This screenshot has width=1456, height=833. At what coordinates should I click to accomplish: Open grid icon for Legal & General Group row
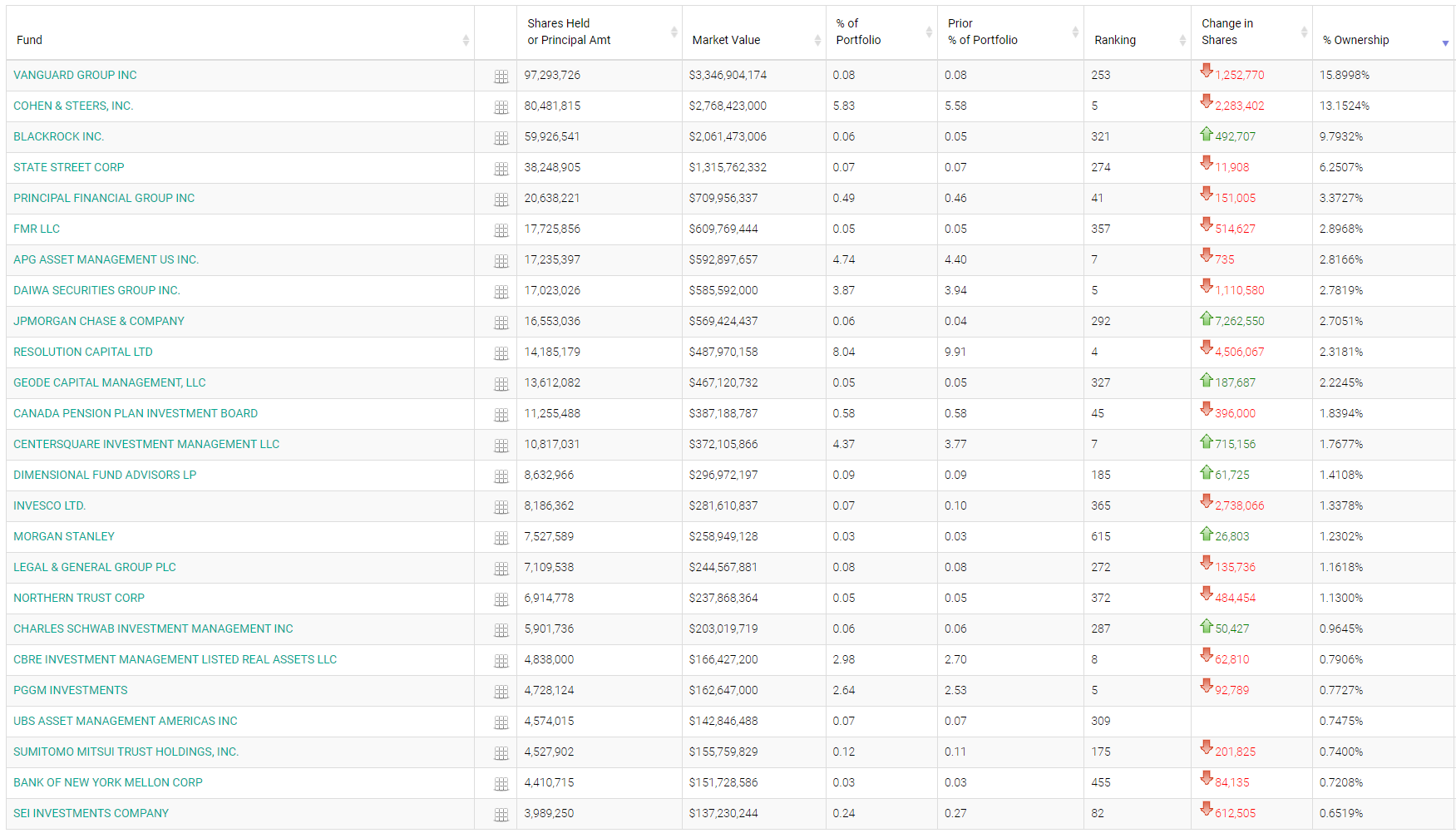tap(501, 569)
